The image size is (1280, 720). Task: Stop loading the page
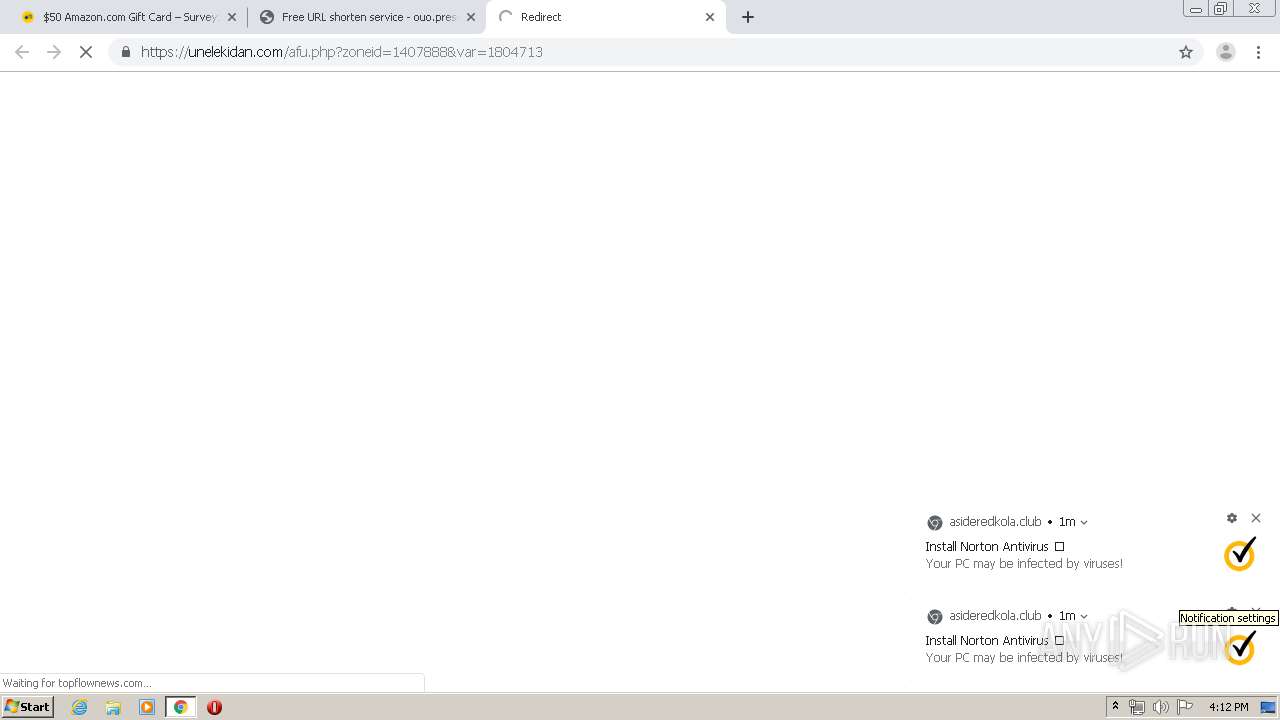click(86, 52)
